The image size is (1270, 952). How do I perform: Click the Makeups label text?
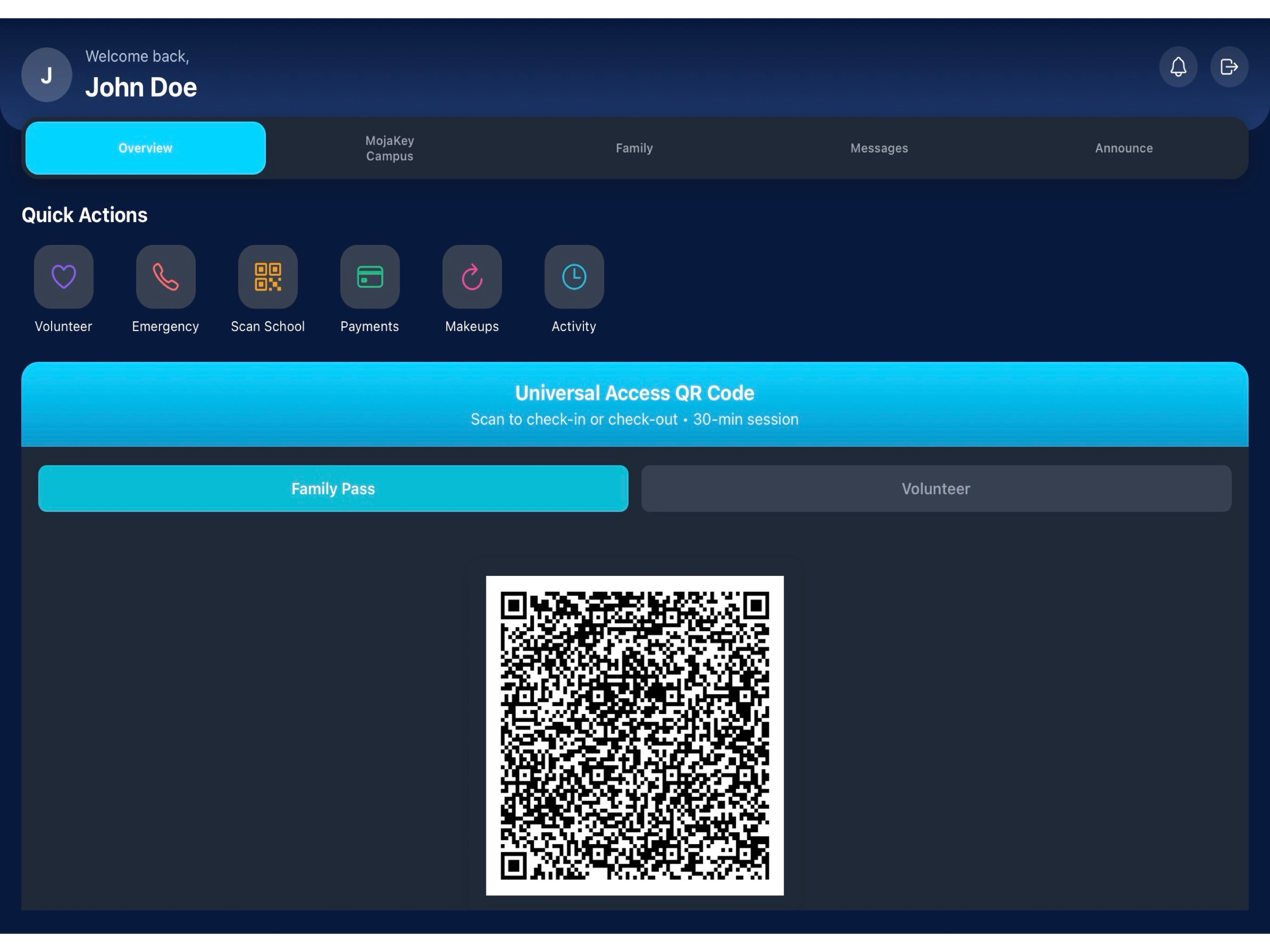coord(472,326)
